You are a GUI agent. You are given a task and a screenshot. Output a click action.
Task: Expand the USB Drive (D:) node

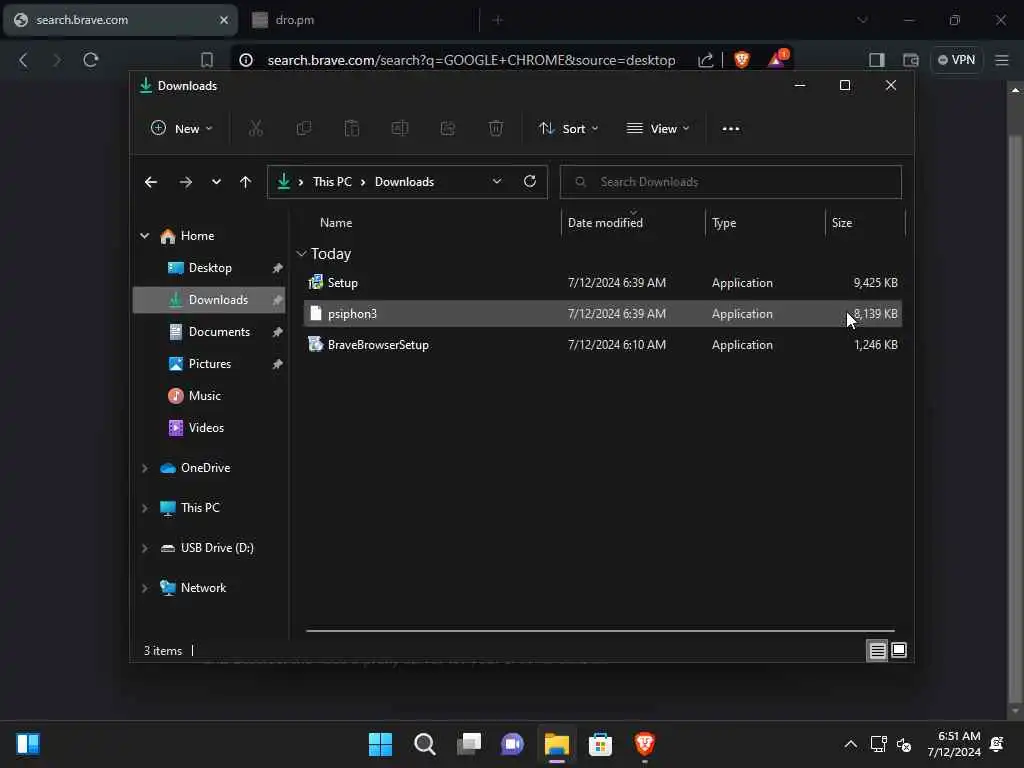pyautogui.click(x=144, y=548)
